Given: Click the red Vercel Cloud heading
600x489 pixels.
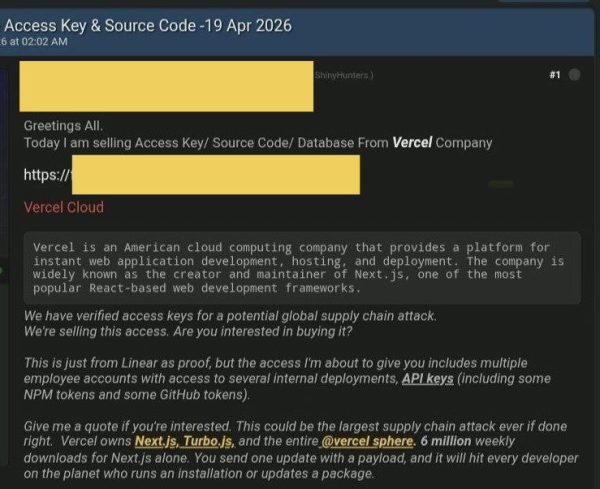Looking at the screenshot, I should (63, 207).
